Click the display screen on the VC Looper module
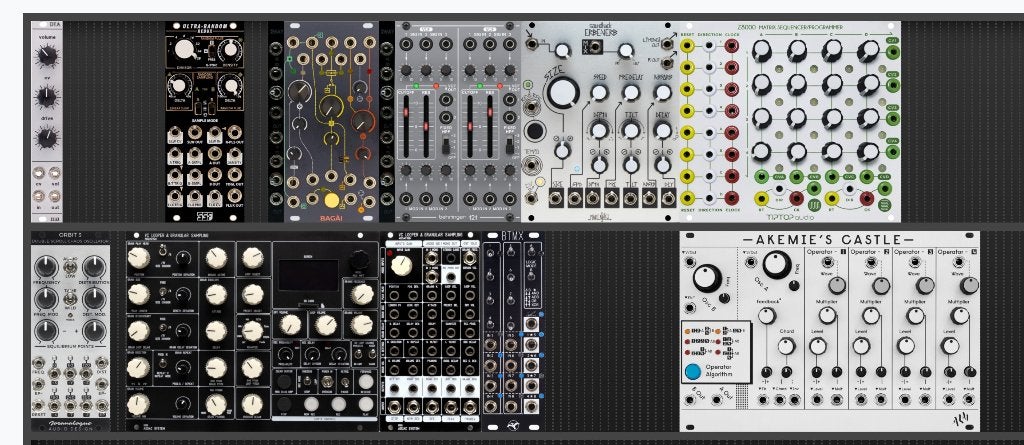The width and height of the screenshot is (1024, 445). pyautogui.click(x=308, y=275)
